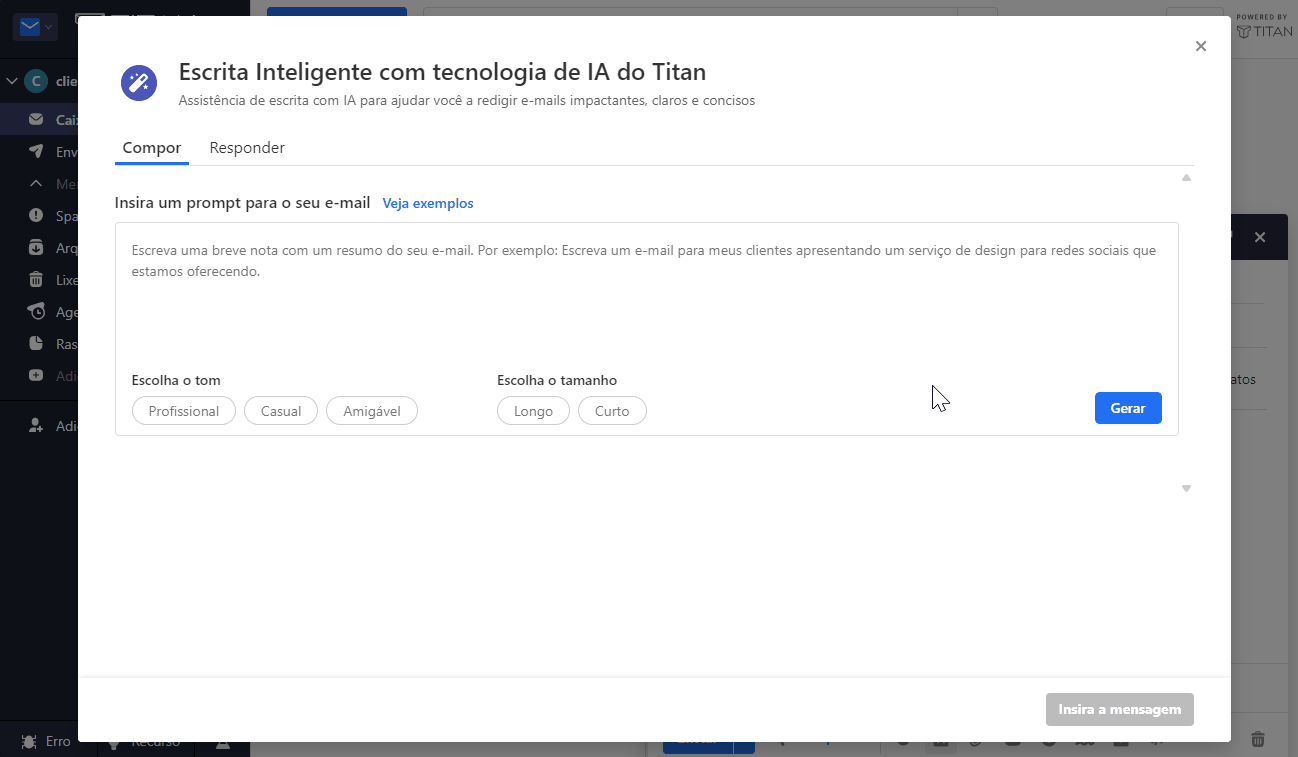The width and height of the screenshot is (1298, 757).
Task: Click the Powered by Titan logo
Action: tap(1264, 26)
